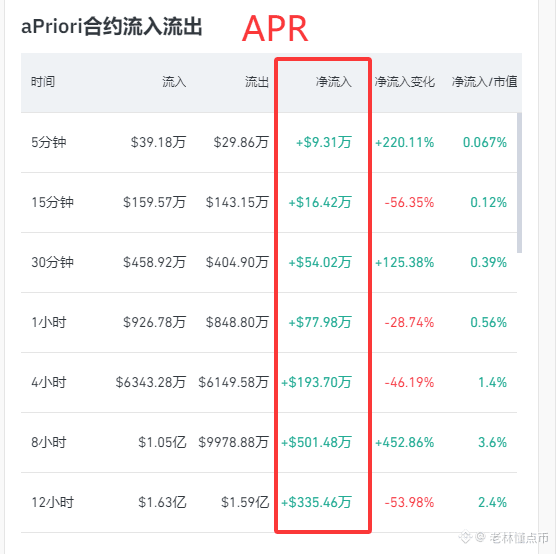Click the change value +125.38%
Image resolution: width=556 pixels, height=554 pixels.
click(x=405, y=262)
